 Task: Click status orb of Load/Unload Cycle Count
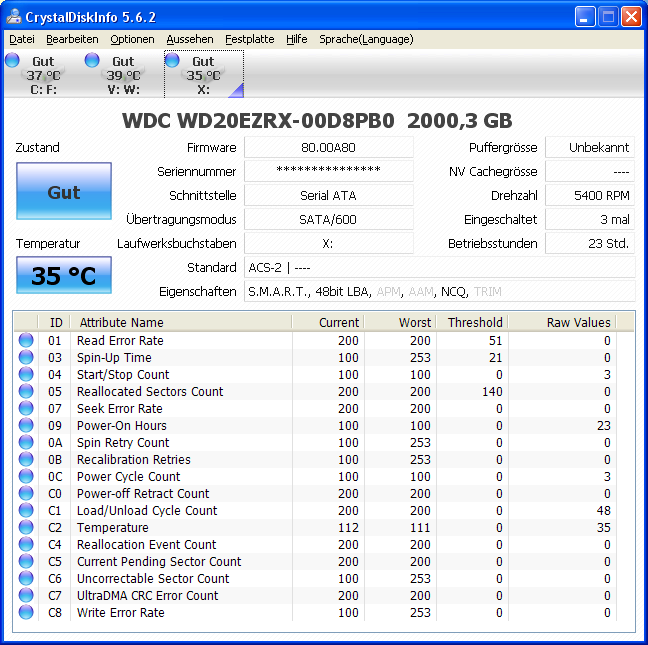point(26,510)
